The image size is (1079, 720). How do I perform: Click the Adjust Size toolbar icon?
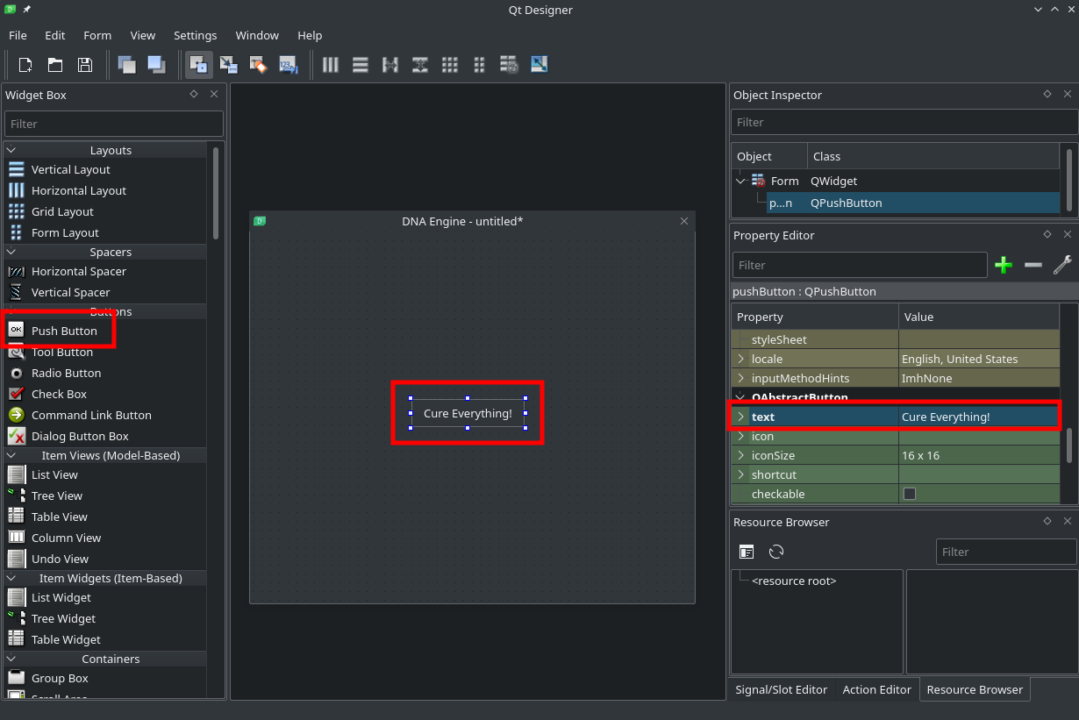tap(539, 64)
